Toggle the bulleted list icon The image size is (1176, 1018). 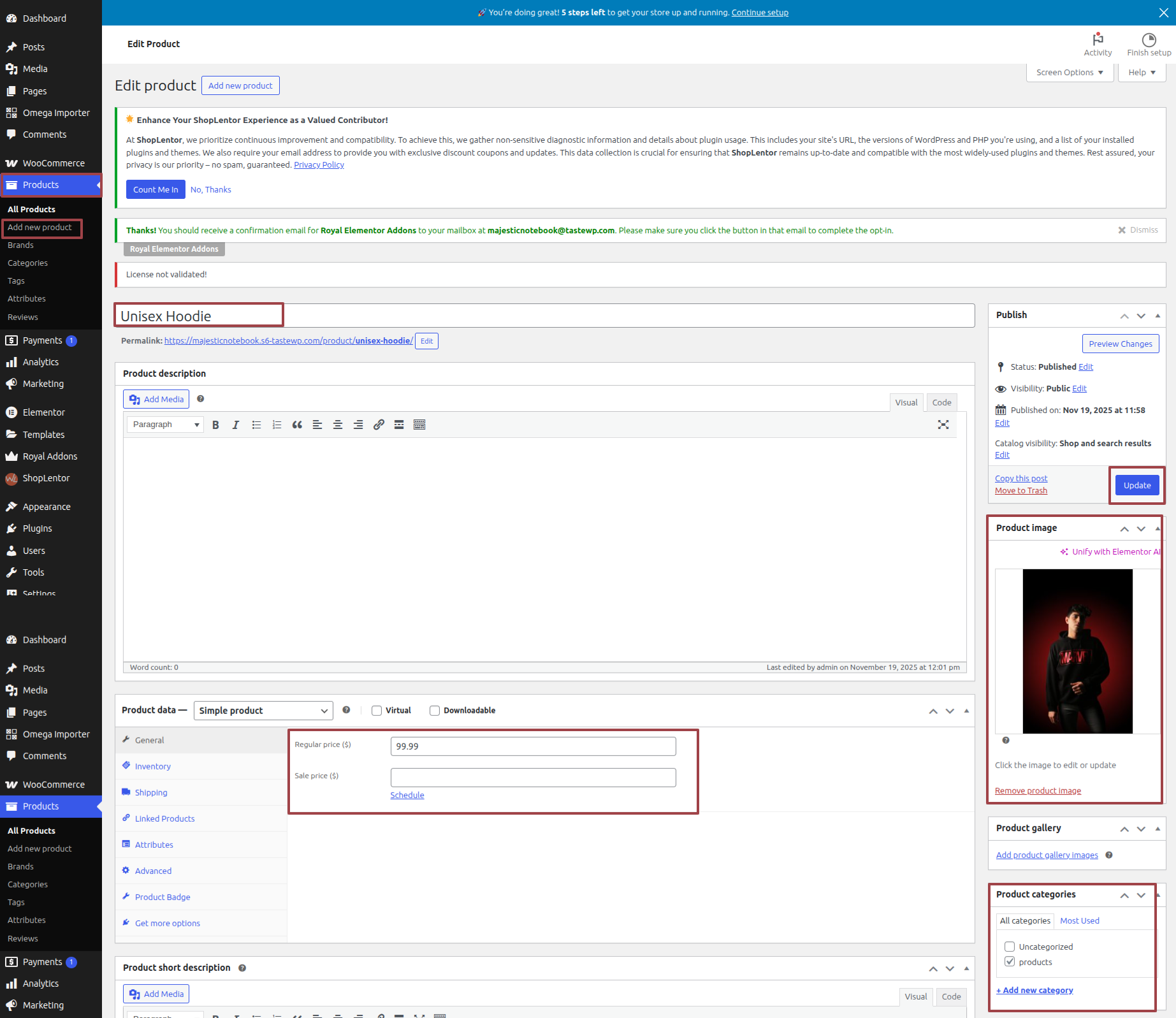tap(256, 425)
